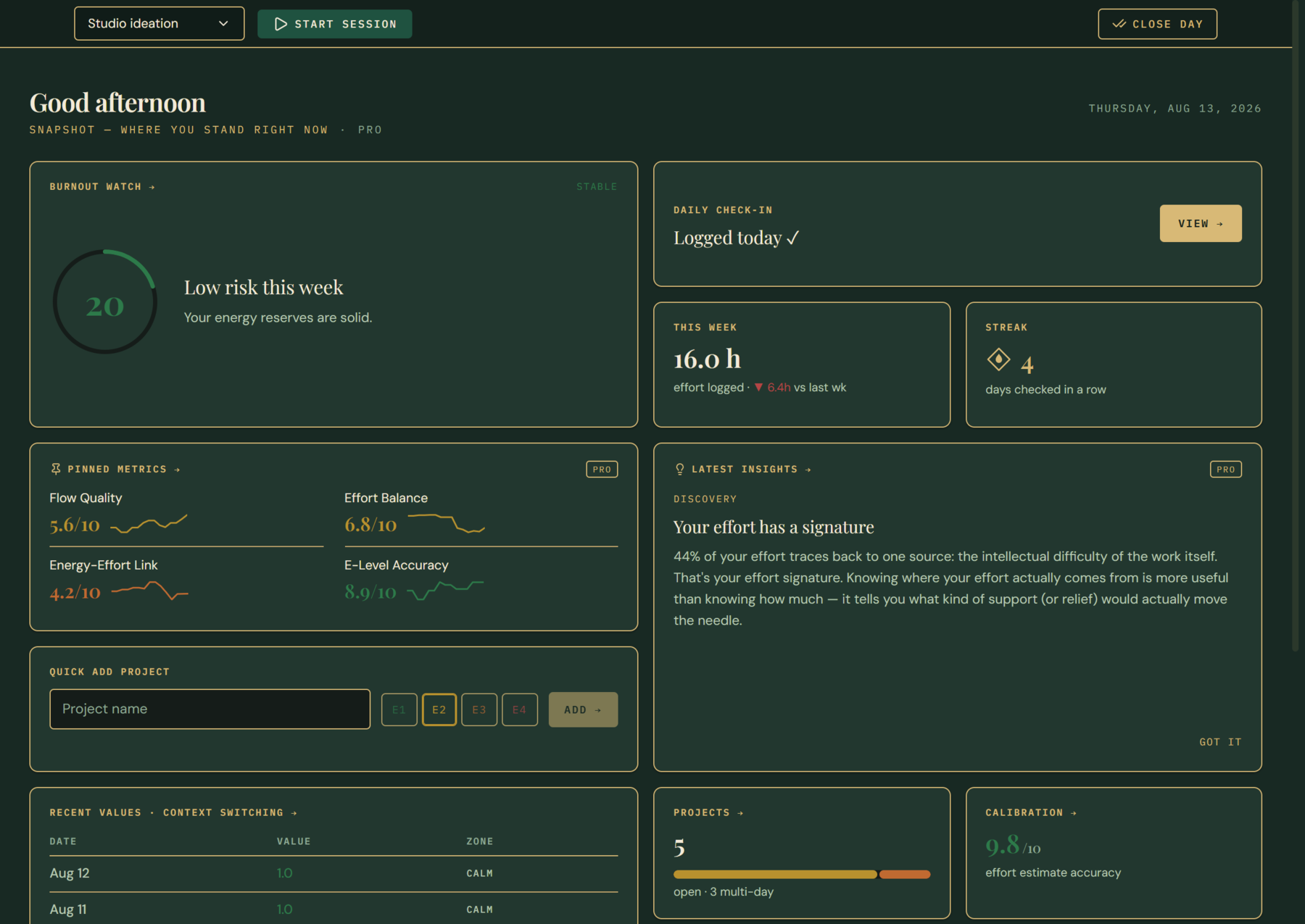1305x924 pixels.
Task: Select effort level E1
Action: [x=399, y=709]
